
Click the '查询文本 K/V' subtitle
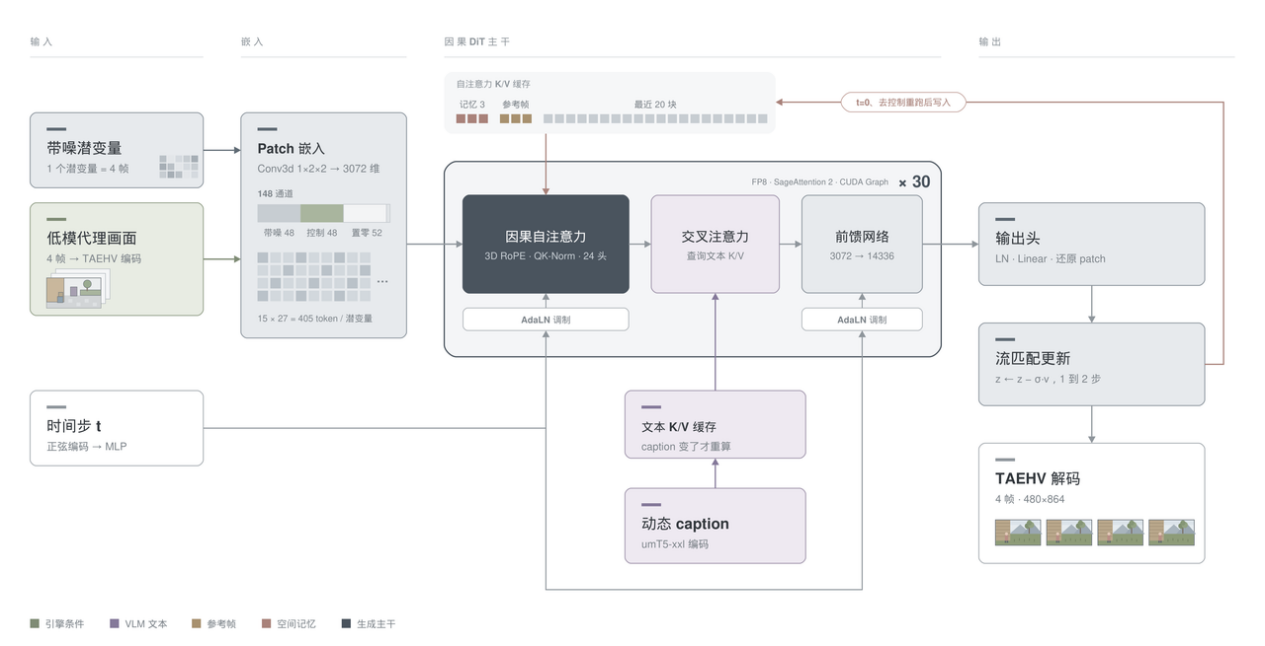click(x=715, y=256)
